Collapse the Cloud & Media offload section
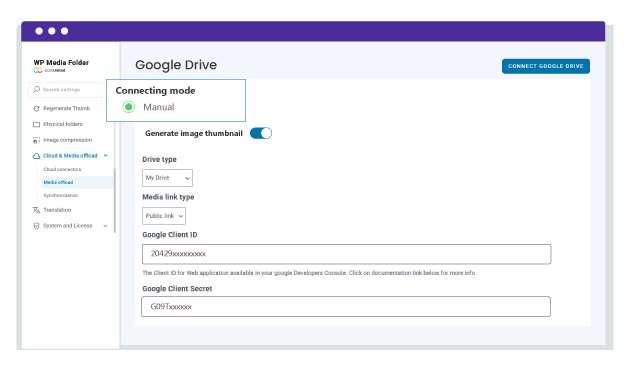 coord(106,156)
